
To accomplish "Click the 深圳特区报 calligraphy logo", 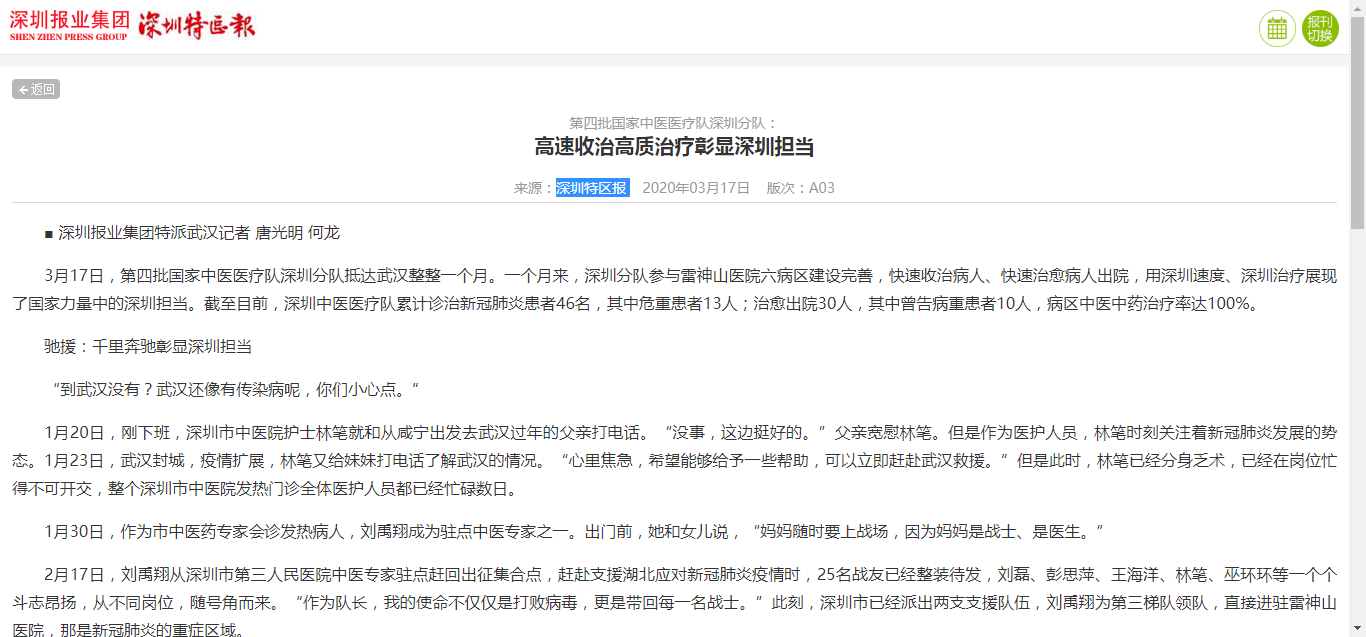I will coord(196,26).
